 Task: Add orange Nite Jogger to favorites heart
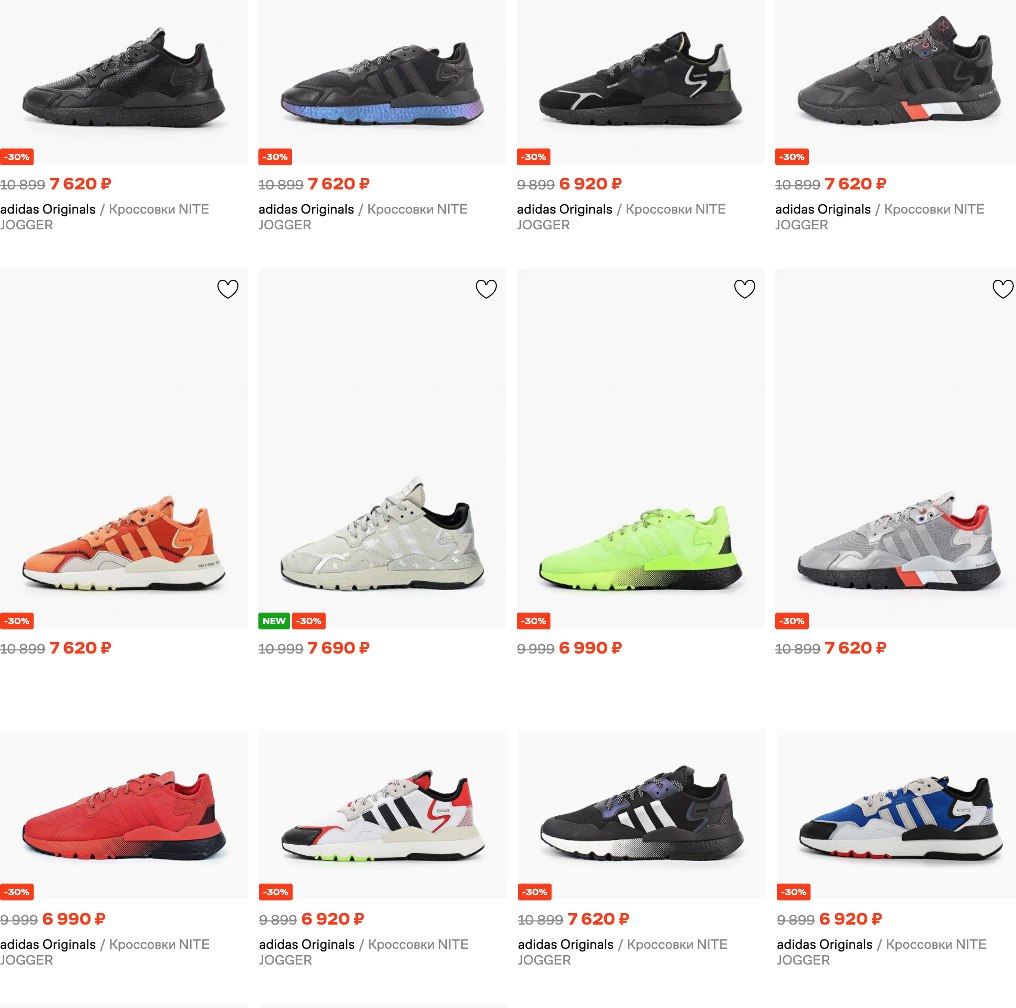click(227, 289)
